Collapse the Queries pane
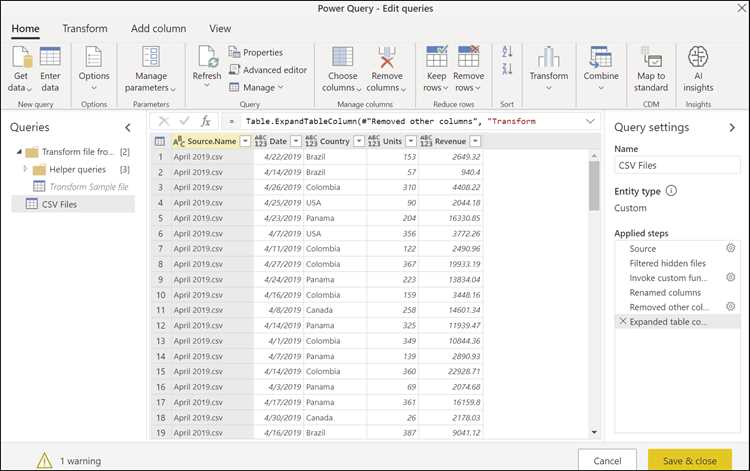 [128, 127]
